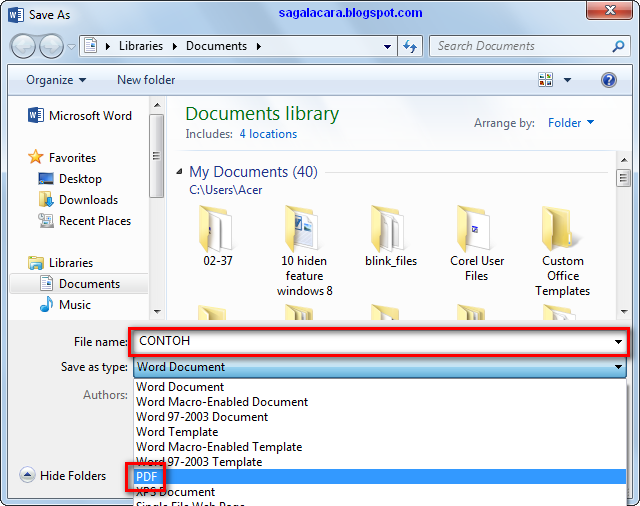Expand the arrow after Documents breadcrumb
The width and height of the screenshot is (640, 506).
[x=259, y=46]
